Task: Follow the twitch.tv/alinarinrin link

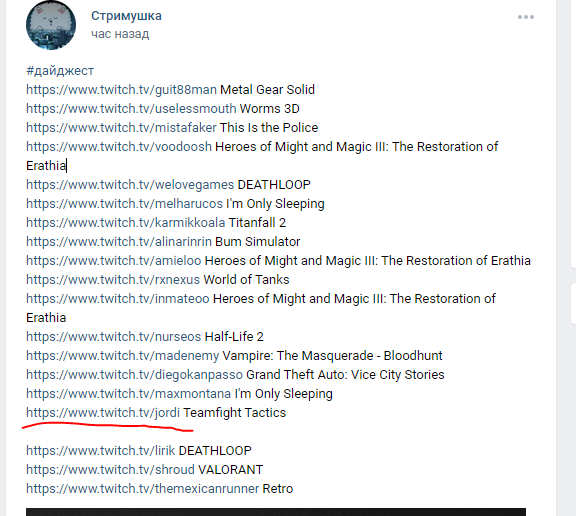Action: (119, 242)
